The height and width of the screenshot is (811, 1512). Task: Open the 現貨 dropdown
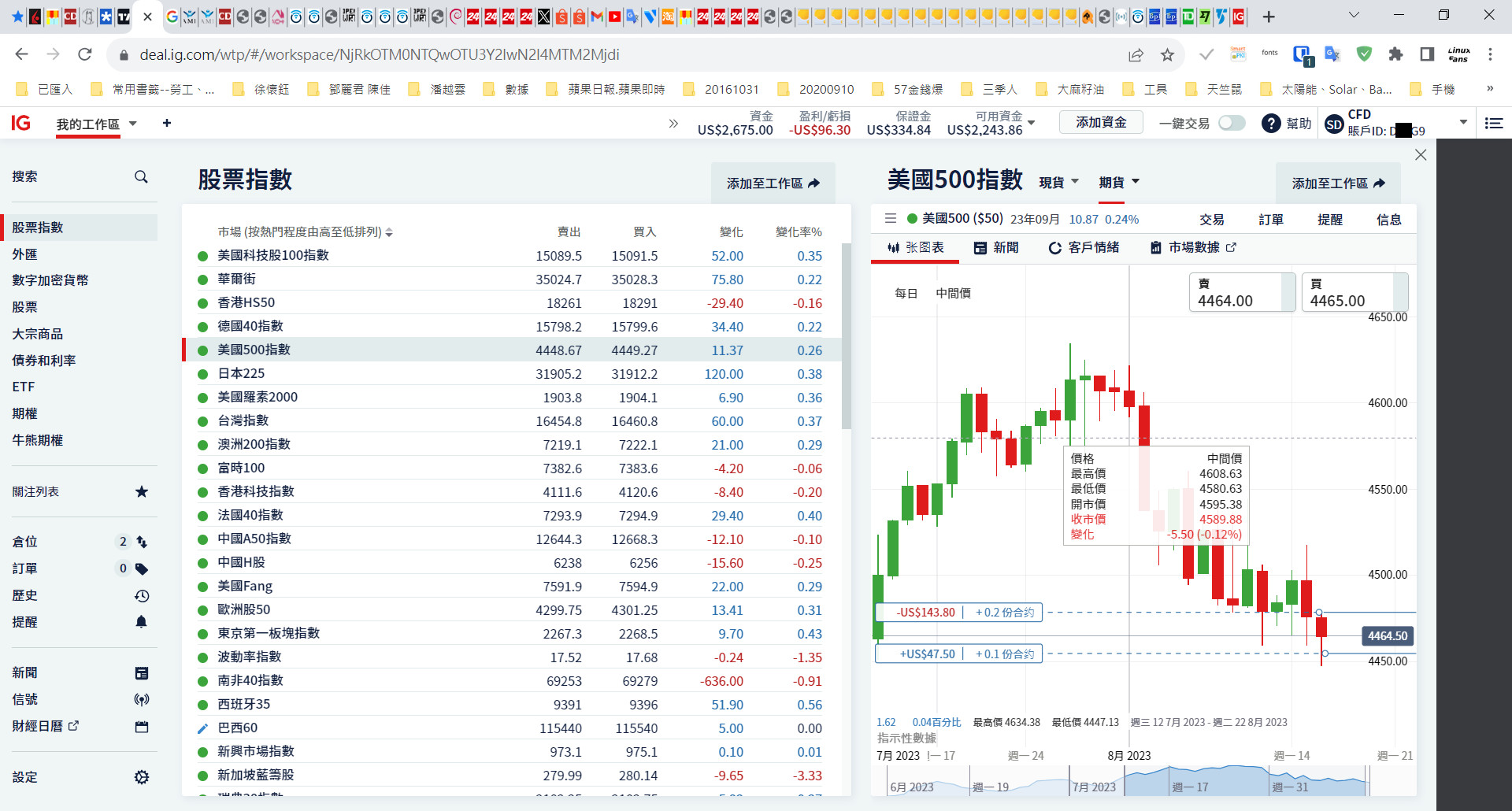(1058, 183)
